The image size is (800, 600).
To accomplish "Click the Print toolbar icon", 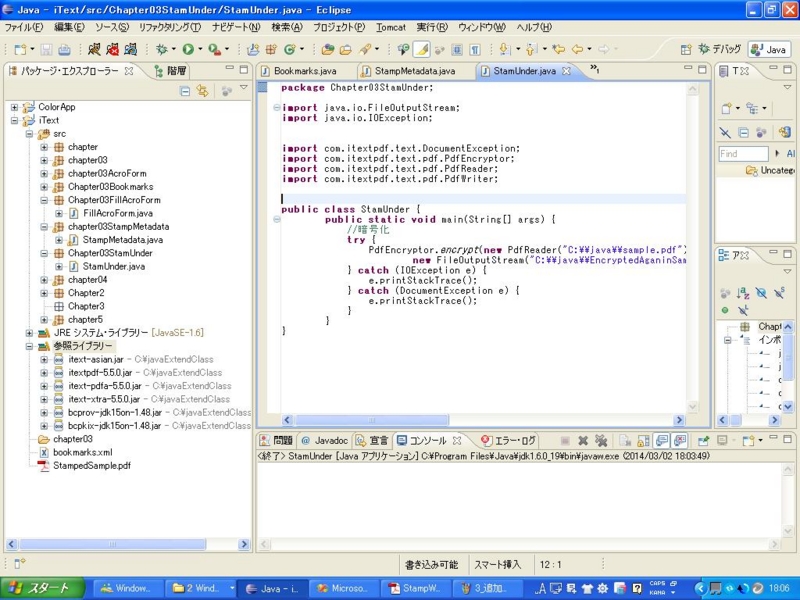I will pyautogui.click(x=64, y=49).
